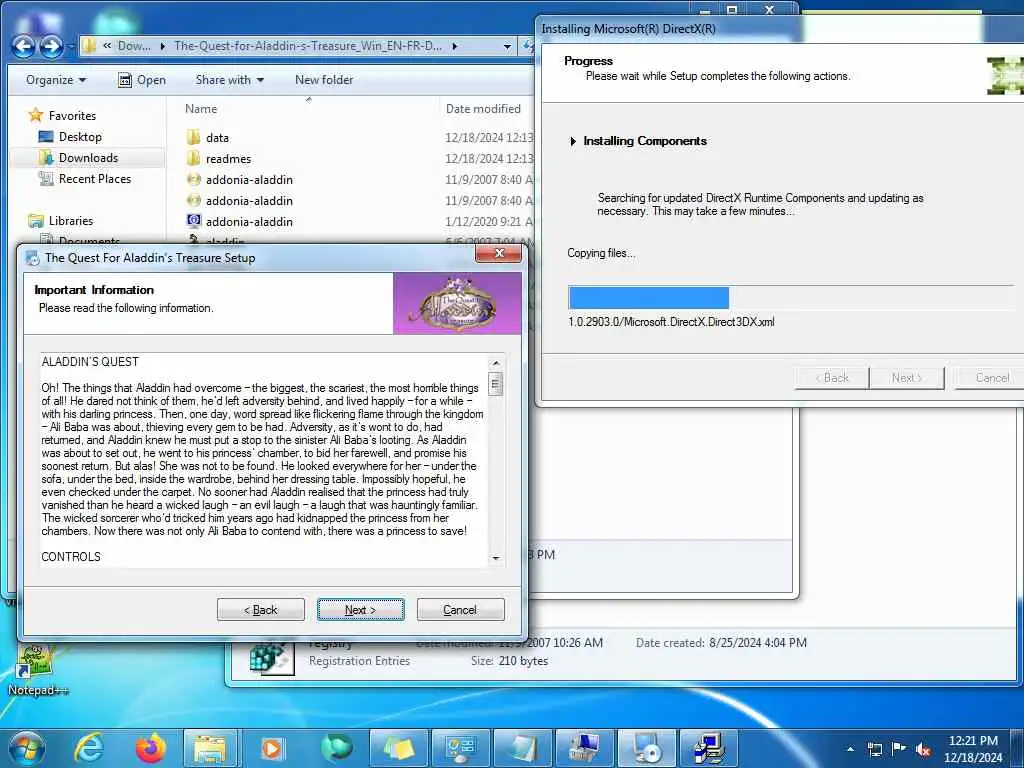Click the Explorer Forward arrow button
The image size is (1024, 768).
[x=51, y=46]
